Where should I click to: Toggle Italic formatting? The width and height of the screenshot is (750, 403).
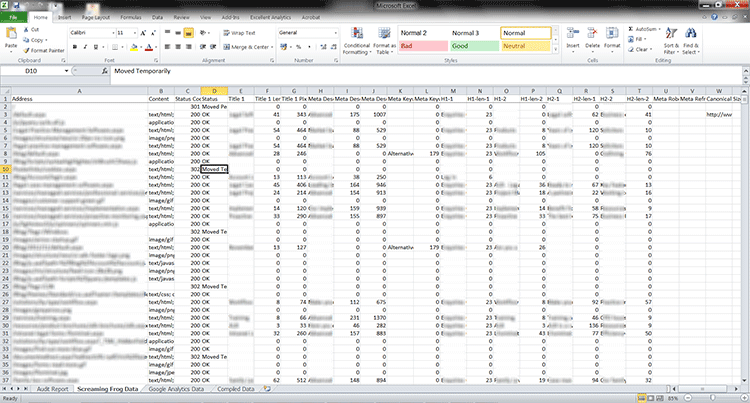coord(87,47)
